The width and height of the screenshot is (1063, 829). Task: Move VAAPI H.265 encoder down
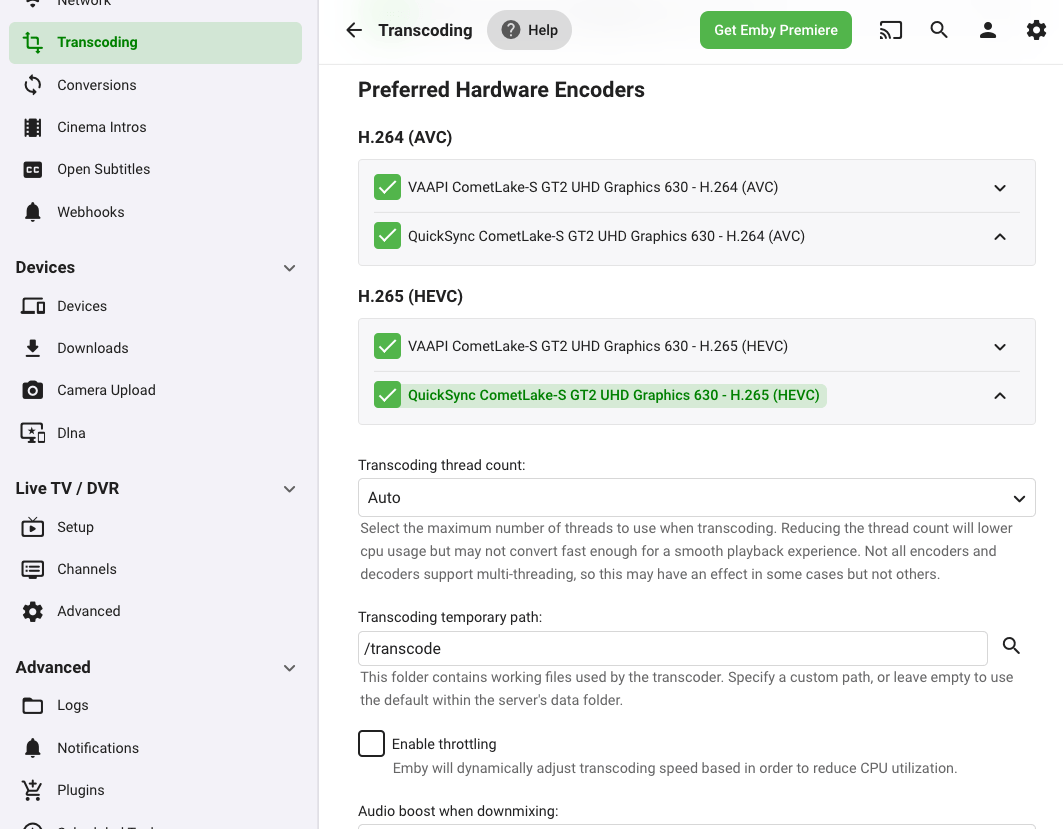(1000, 347)
